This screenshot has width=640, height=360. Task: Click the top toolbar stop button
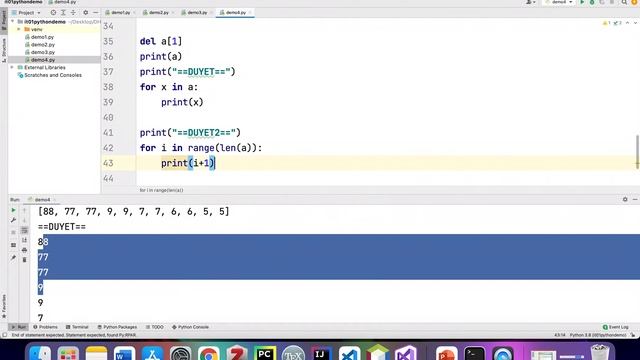click(611, 2)
